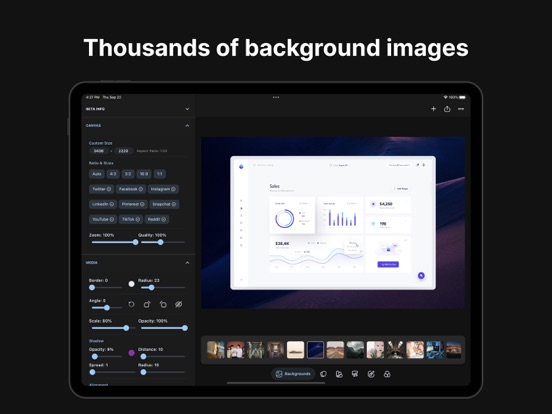Click the Shadow Opacity 9% slider handle
Screen dimensions: 552x414
click(x=95, y=357)
